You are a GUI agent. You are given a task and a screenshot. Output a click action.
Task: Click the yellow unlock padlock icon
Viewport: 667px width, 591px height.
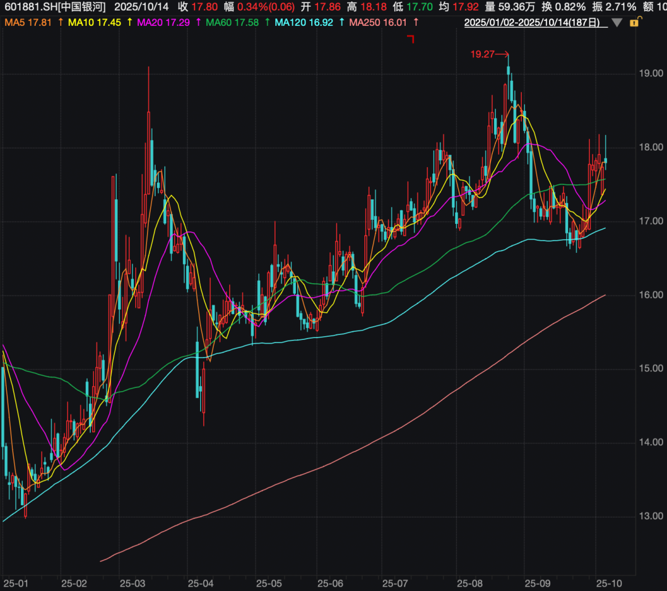pos(636,21)
